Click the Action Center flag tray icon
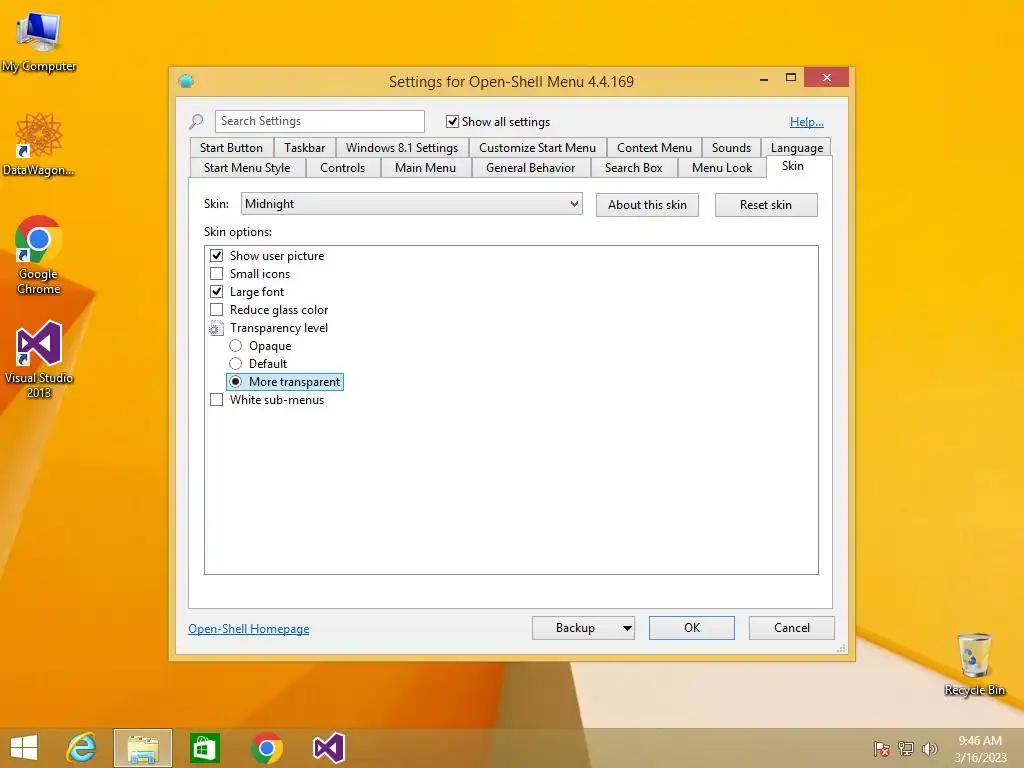This screenshot has width=1024, height=768. pos(882,748)
